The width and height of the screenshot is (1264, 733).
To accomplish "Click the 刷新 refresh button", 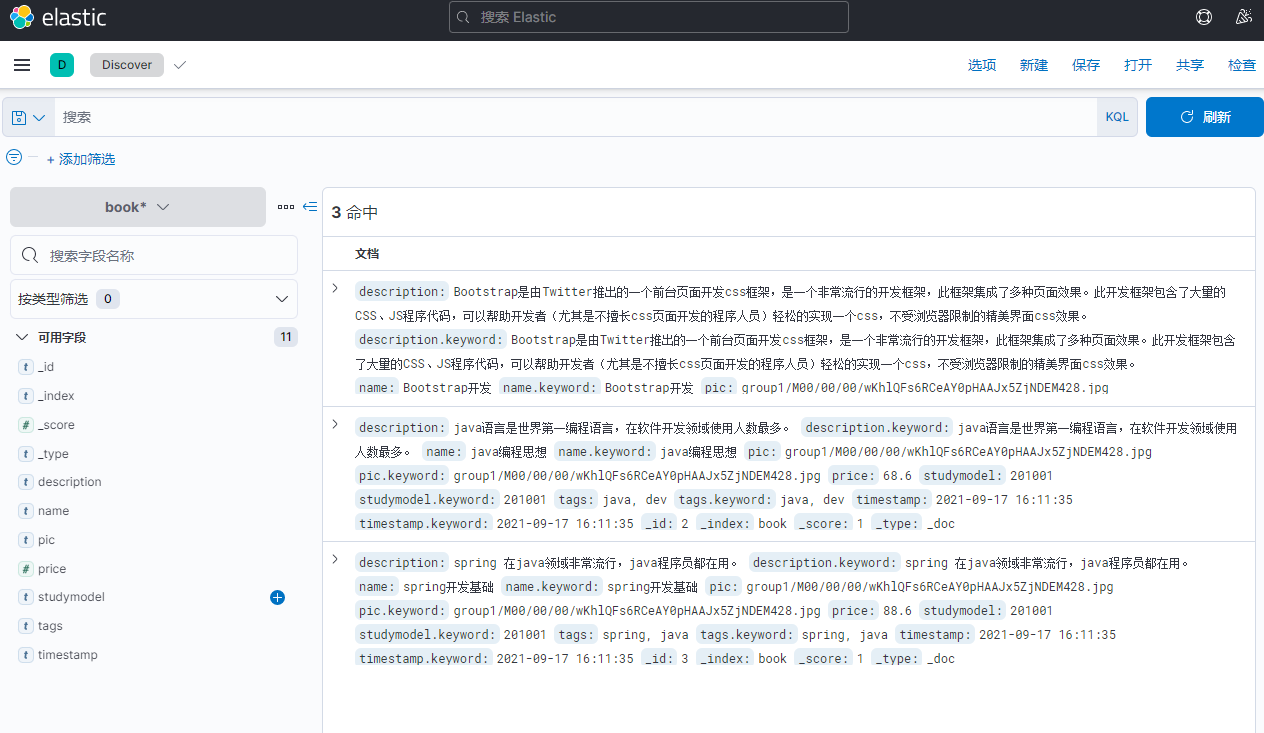I will 1205,117.
